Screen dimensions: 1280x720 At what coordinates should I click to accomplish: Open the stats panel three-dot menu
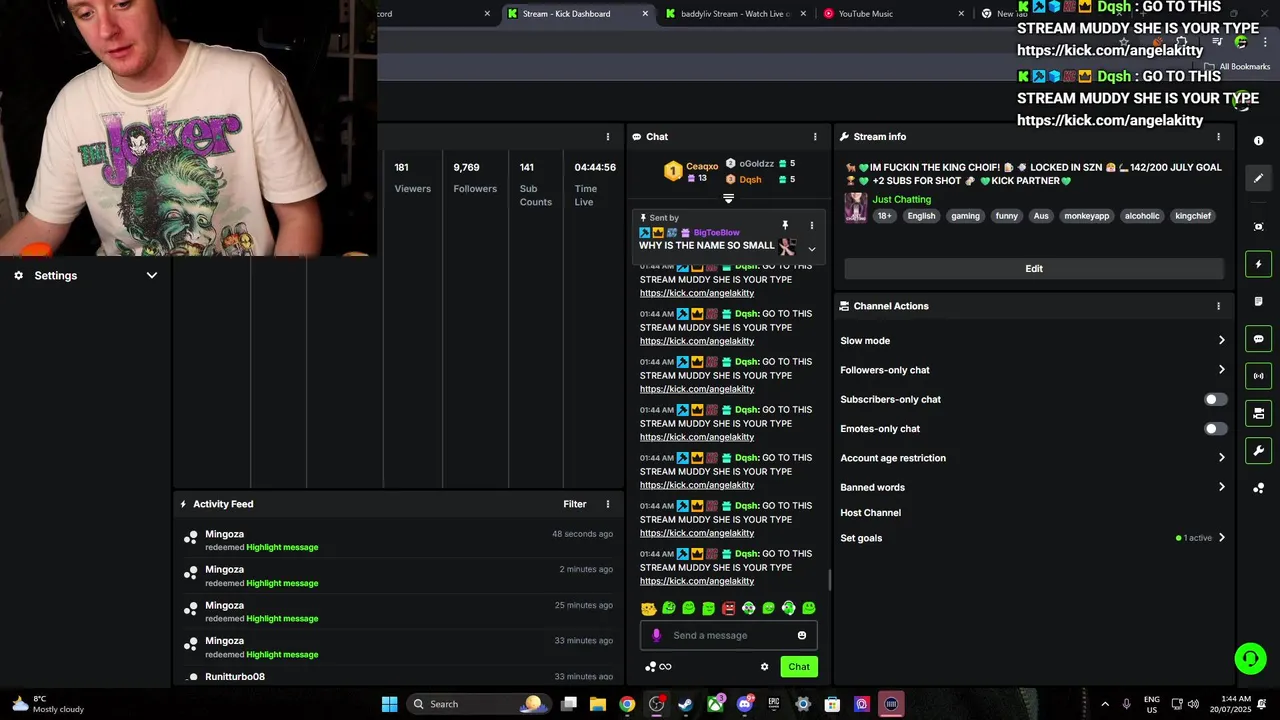point(607,137)
